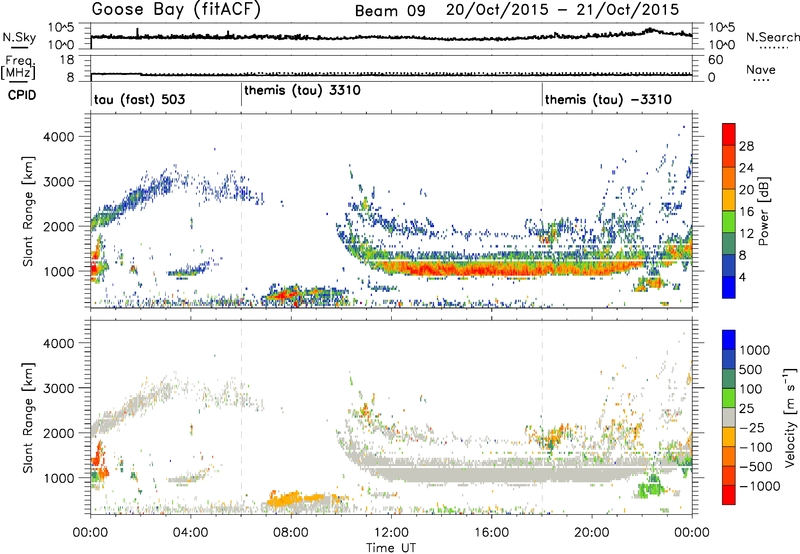Click the '500' tick on Velocity color bar

click(751, 369)
